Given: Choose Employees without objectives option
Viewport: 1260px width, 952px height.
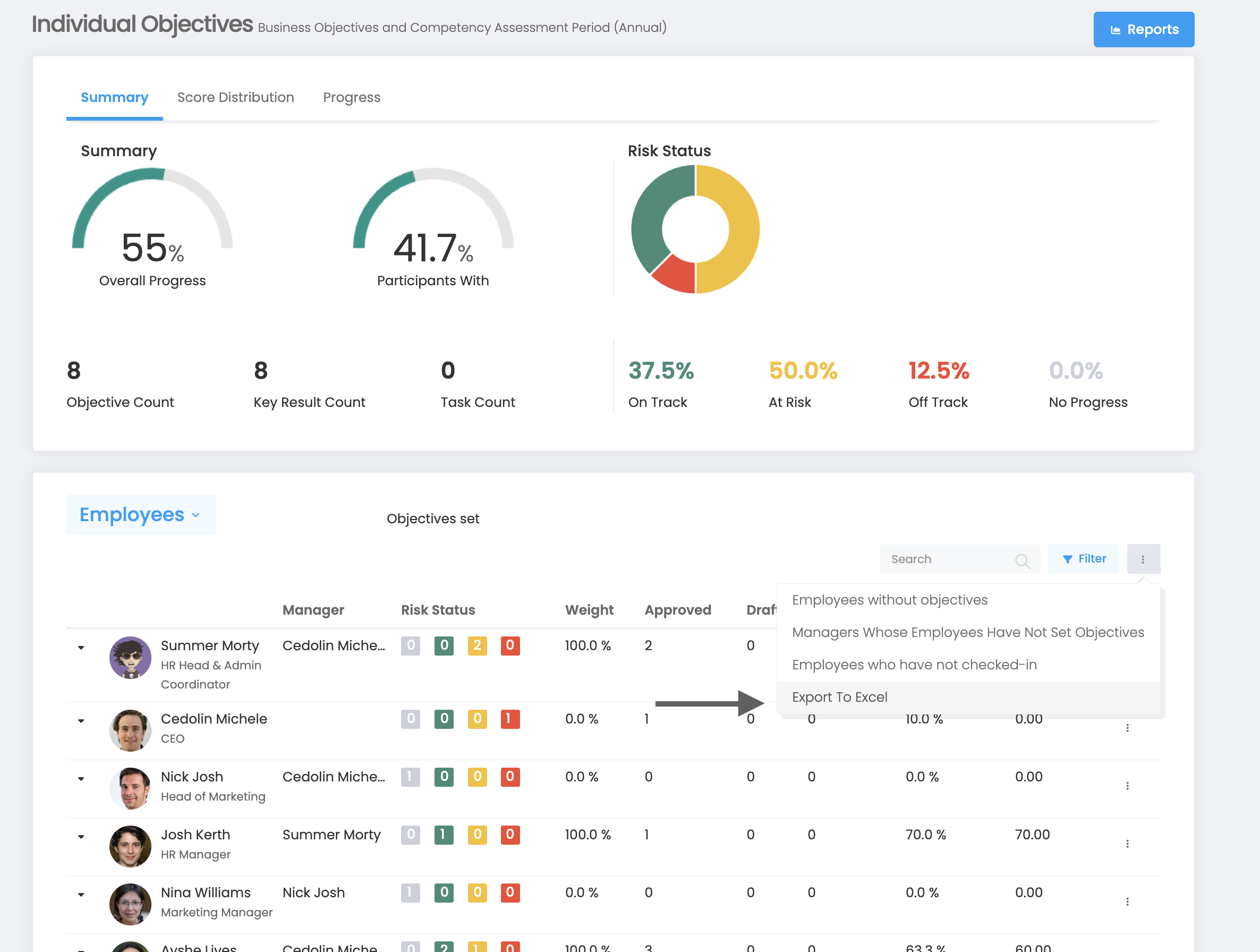Looking at the screenshot, I should 889,599.
